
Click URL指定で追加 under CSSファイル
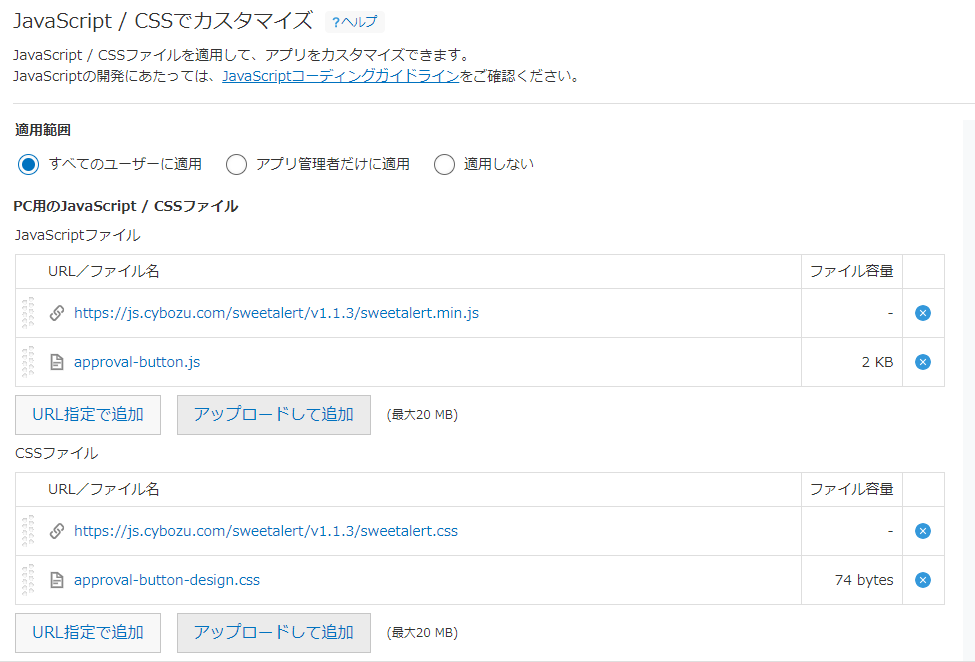88,633
